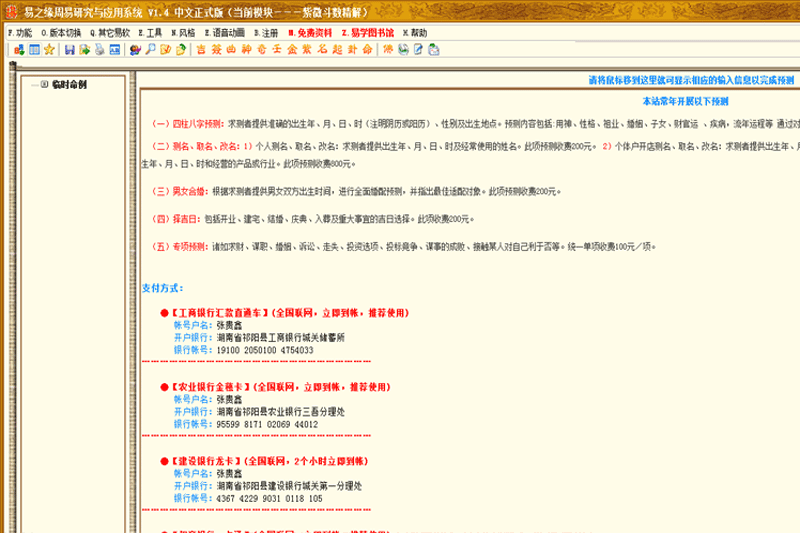Select the 命 module icon
Image resolution: width=800 pixels, height=533 pixels.
tap(367, 49)
